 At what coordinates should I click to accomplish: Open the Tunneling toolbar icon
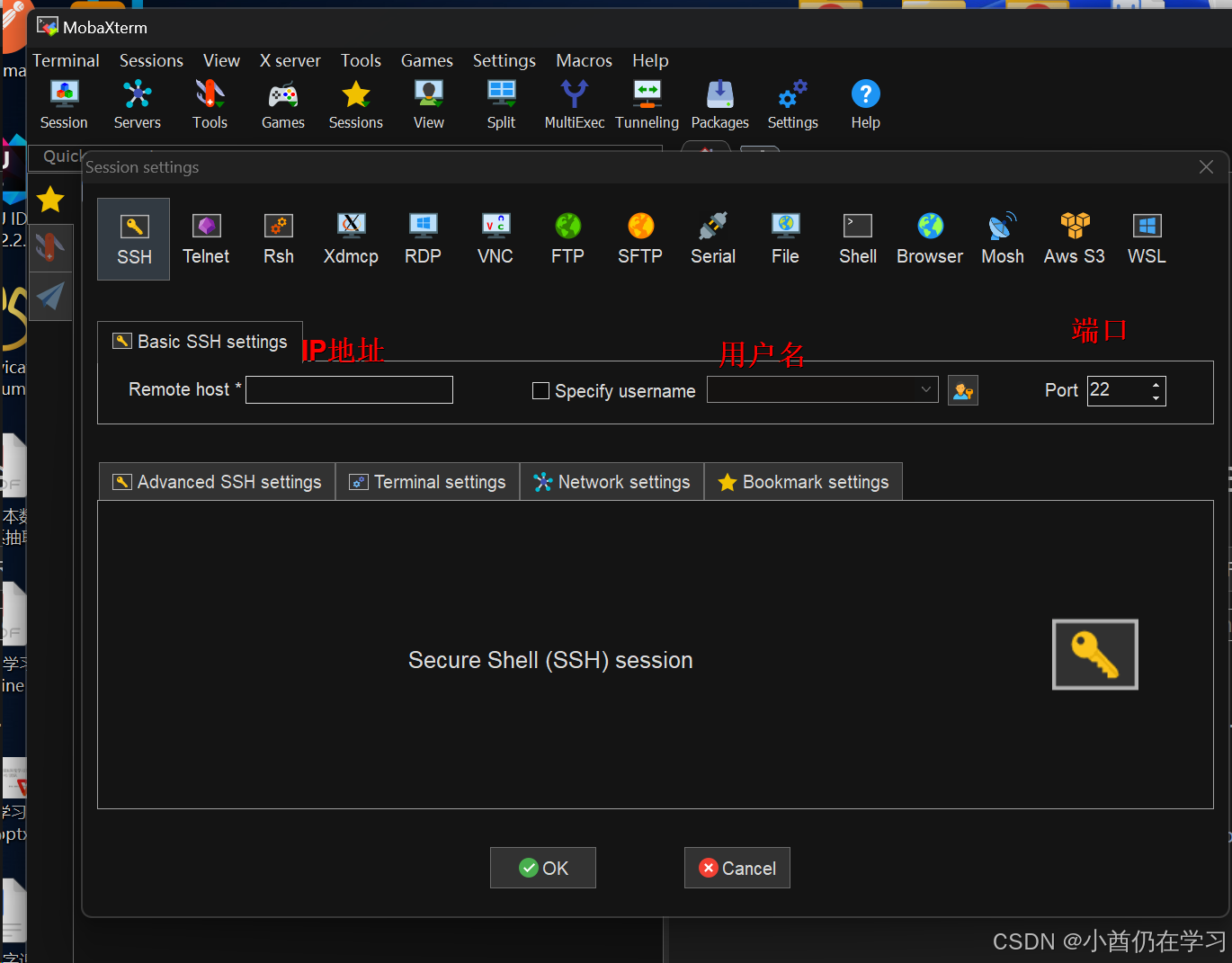(647, 104)
